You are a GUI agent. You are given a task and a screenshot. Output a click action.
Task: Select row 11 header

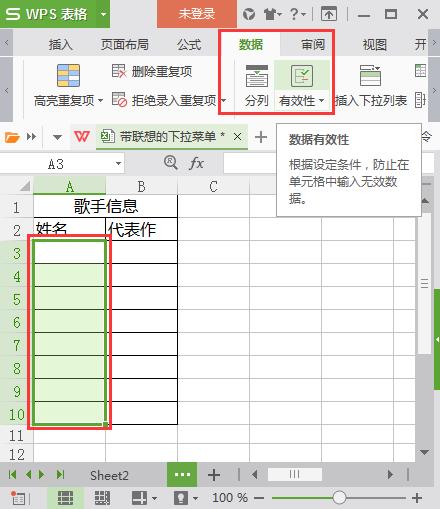(16, 436)
